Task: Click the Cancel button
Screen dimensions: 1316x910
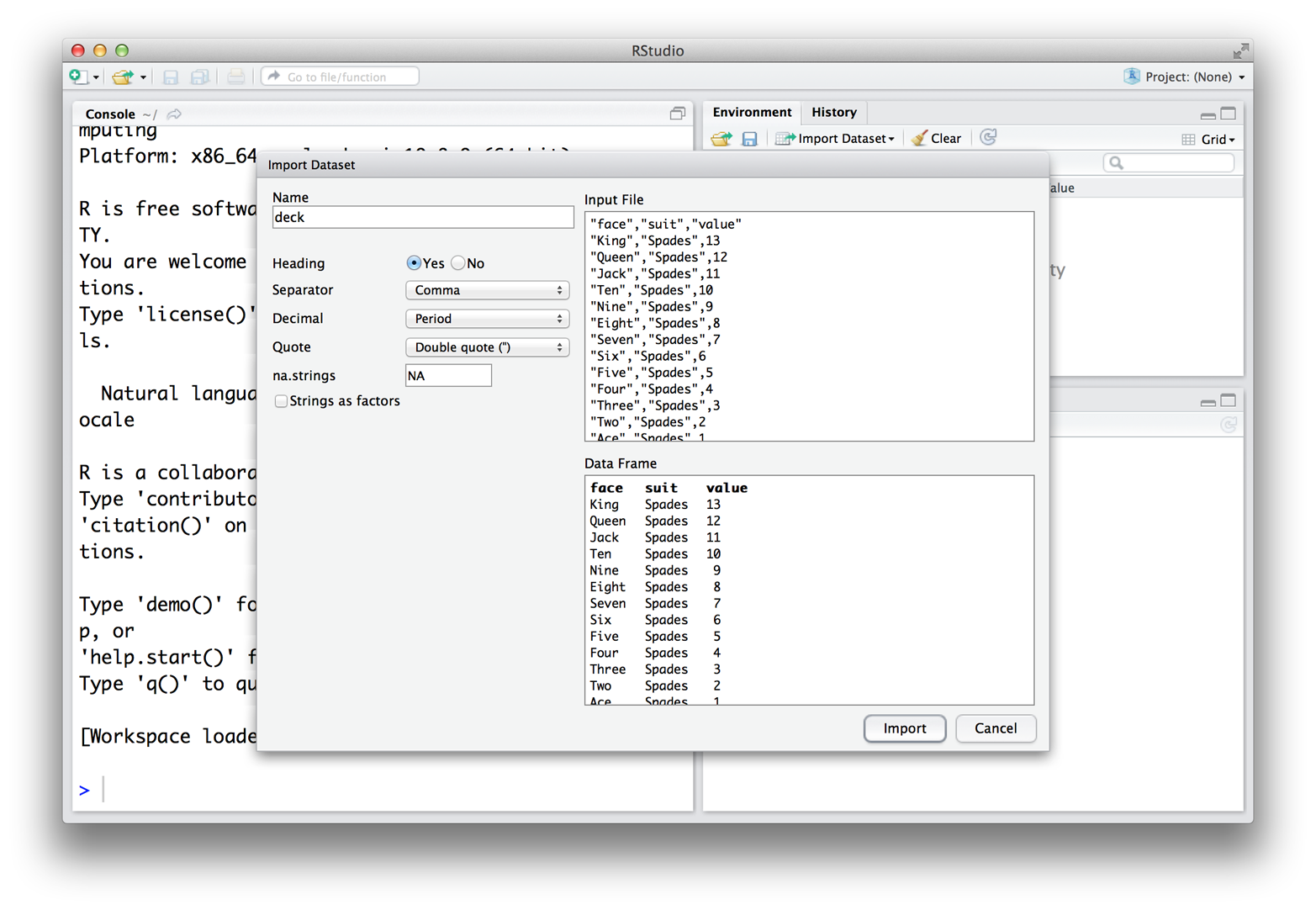Action: tap(996, 728)
